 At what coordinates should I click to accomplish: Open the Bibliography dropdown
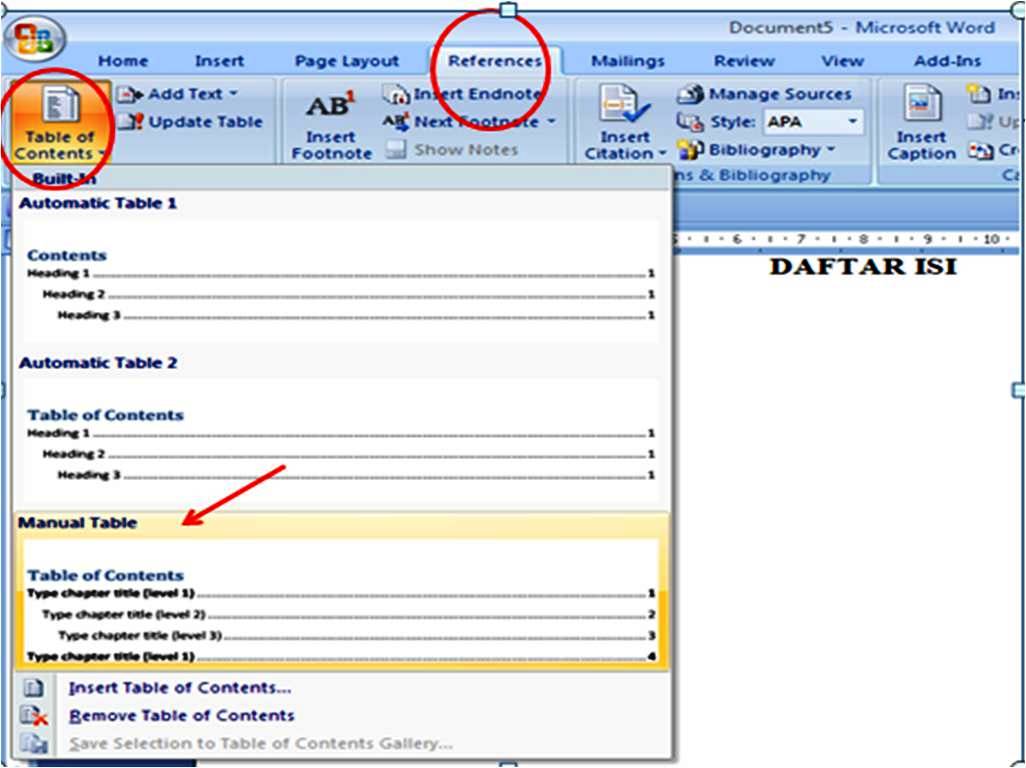pyautogui.click(x=756, y=150)
